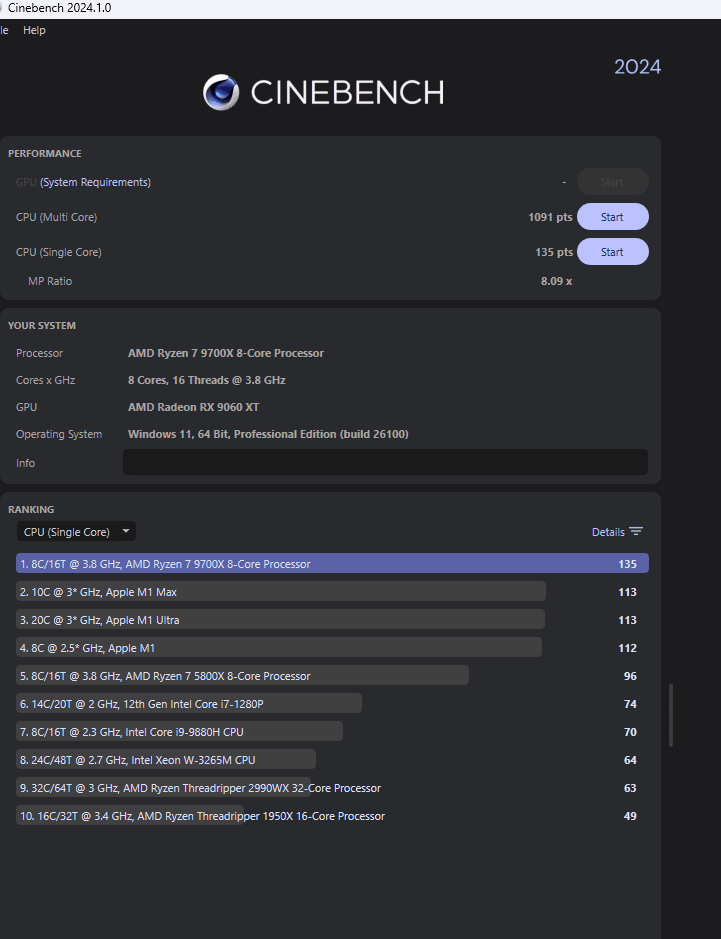Screen dimensions: 721x939
Task: Click the Details filter icon
Action: 636,532
